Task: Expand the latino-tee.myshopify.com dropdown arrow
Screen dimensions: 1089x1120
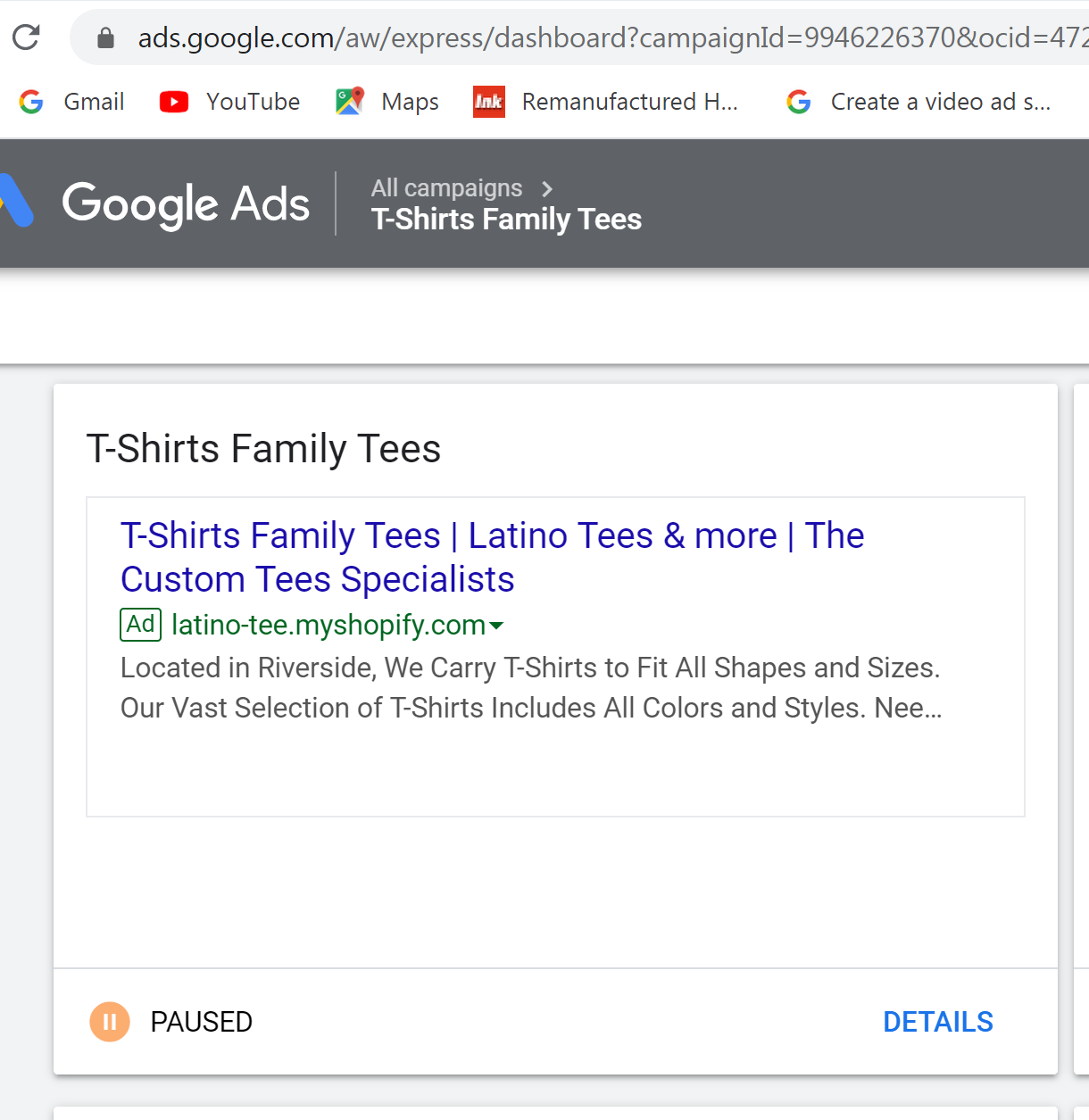Action: click(497, 626)
